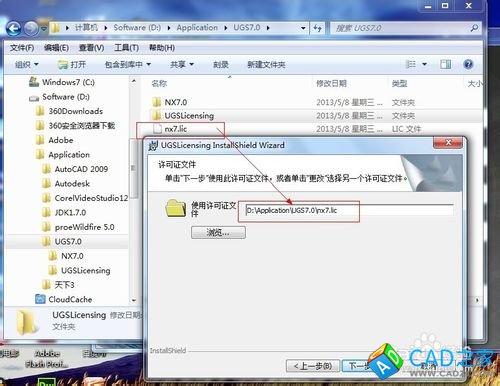500x386 pixels.
Task: Select 360安全浏览器下载 folder in tree
Action: pyautogui.click(x=75, y=126)
